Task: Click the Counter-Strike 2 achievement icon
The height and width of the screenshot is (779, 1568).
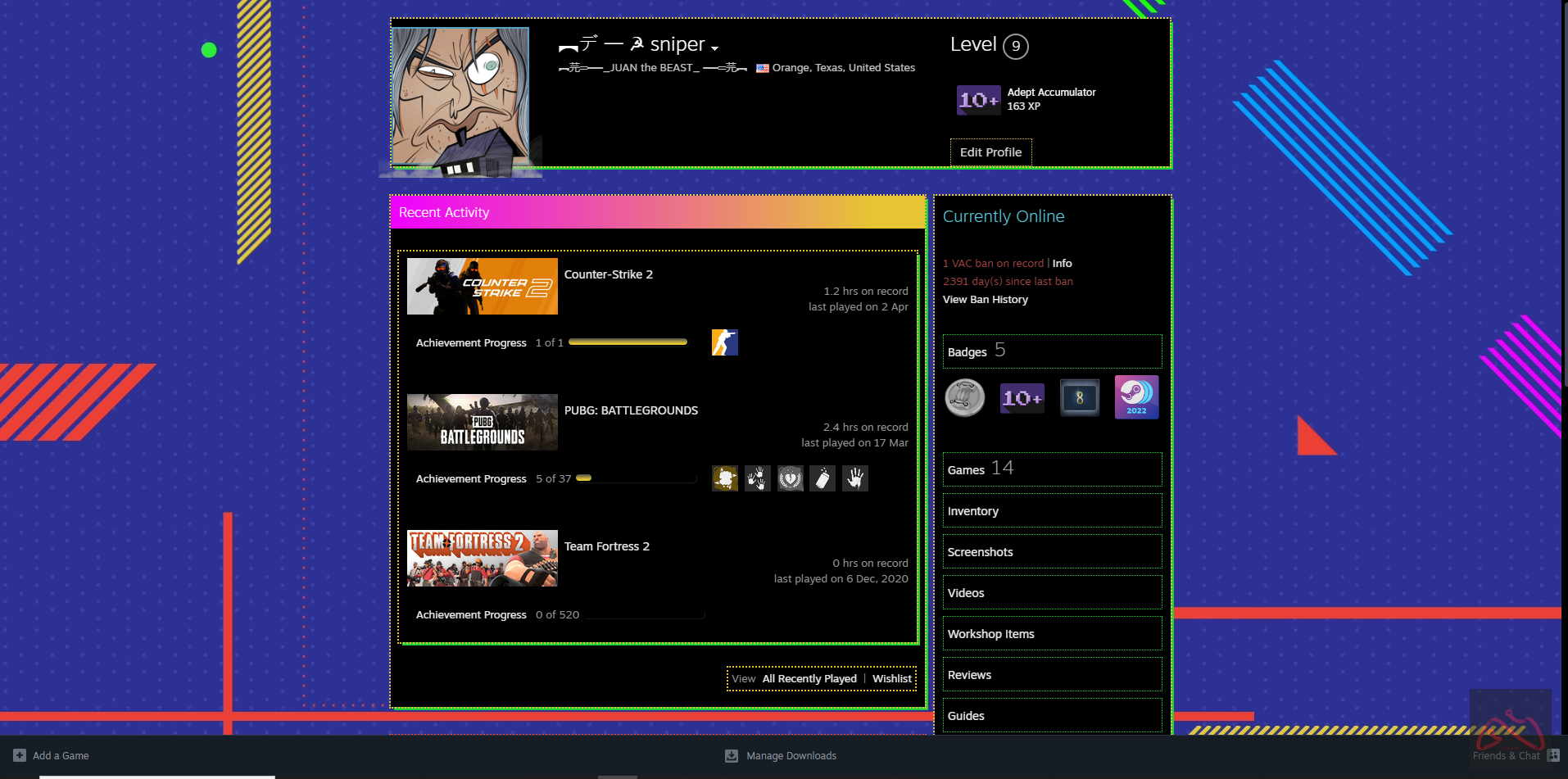Action: pyautogui.click(x=724, y=342)
